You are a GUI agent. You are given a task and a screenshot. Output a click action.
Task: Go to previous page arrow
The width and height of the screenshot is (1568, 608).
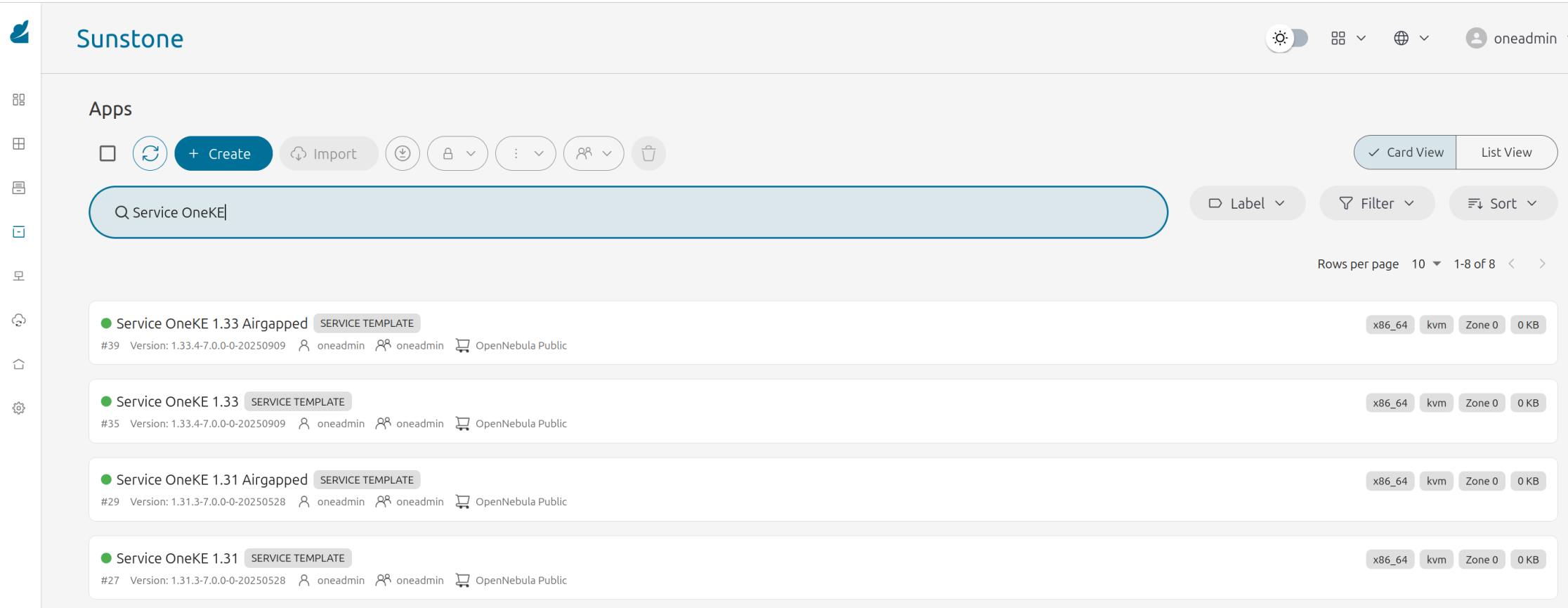(1512, 264)
